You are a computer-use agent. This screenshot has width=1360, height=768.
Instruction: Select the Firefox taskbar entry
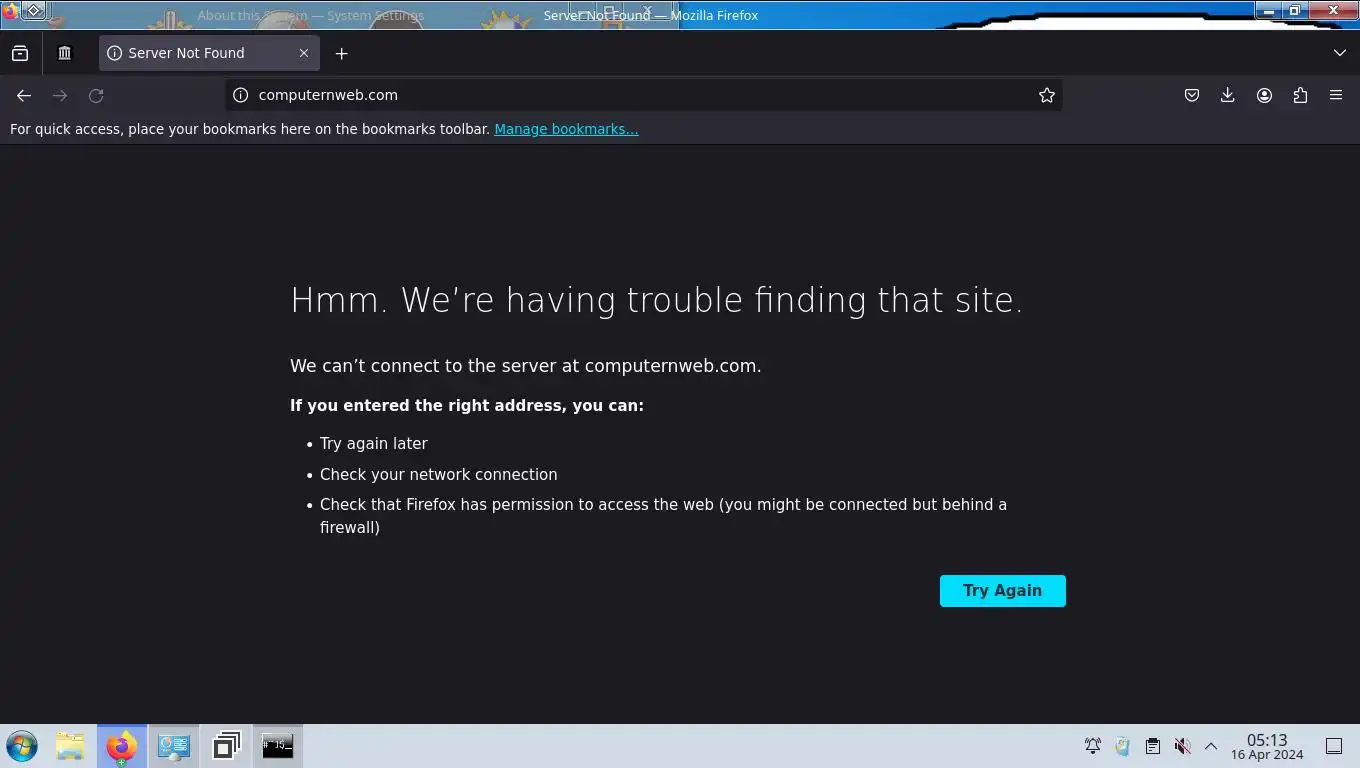pyautogui.click(x=122, y=746)
